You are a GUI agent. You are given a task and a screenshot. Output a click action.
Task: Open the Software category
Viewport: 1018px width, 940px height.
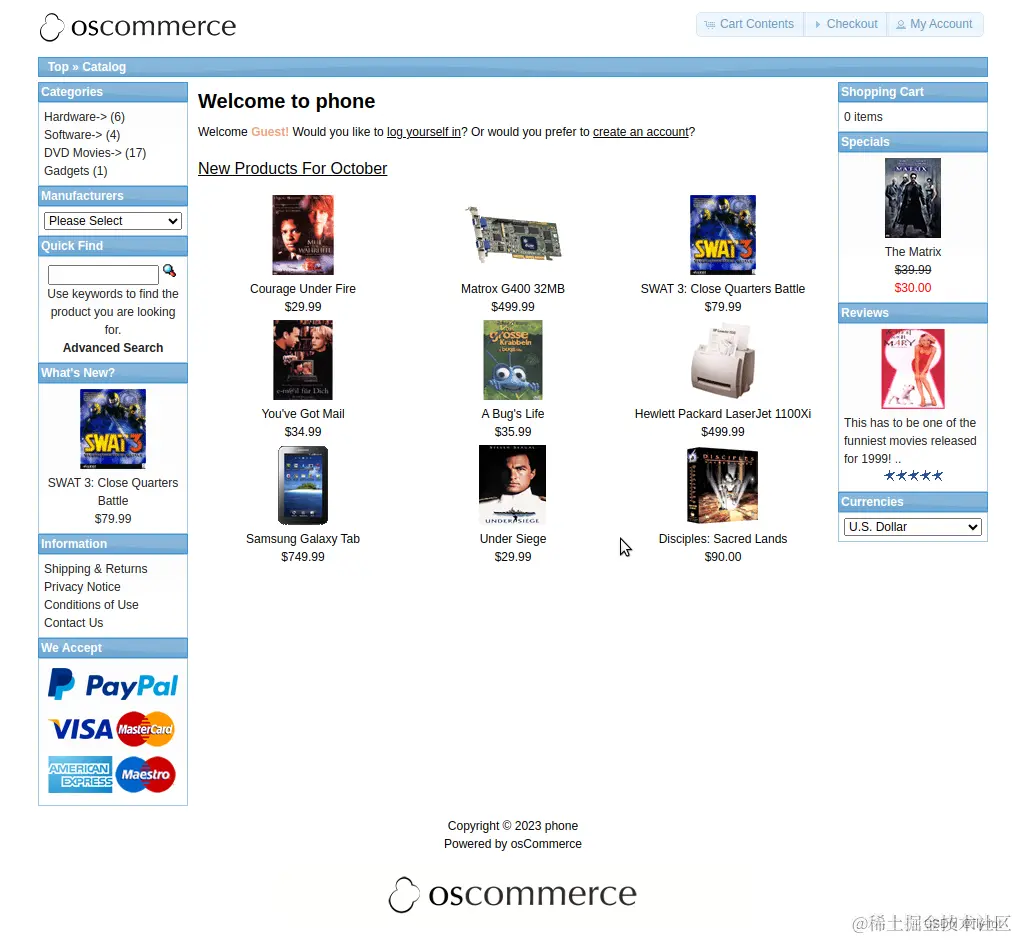point(73,135)
